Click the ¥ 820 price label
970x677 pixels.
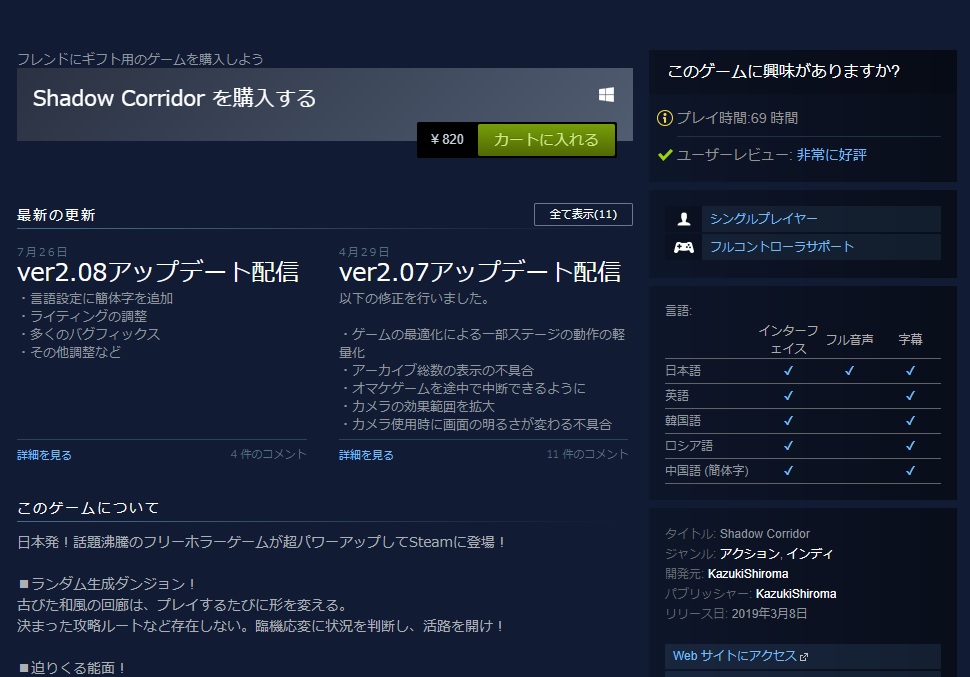coord(447,140)
